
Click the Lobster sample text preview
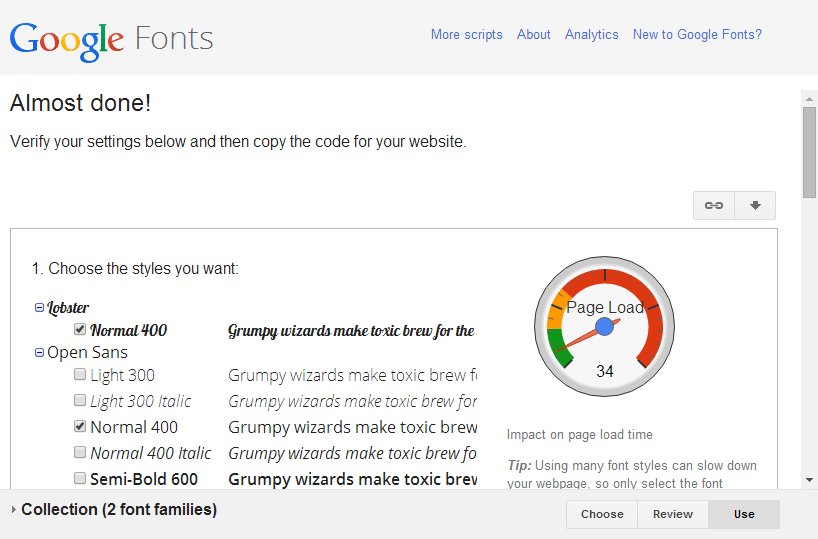(352, 331)
